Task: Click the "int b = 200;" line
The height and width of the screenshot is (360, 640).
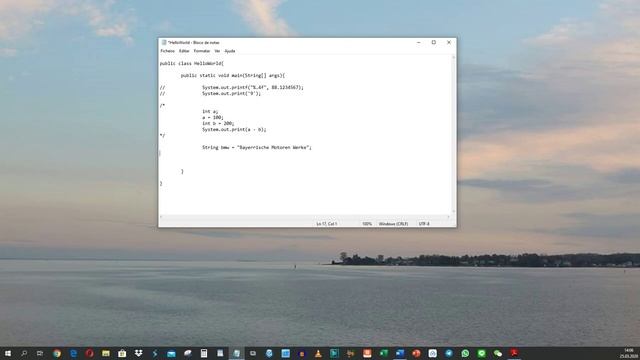Action: pos(218,123)
